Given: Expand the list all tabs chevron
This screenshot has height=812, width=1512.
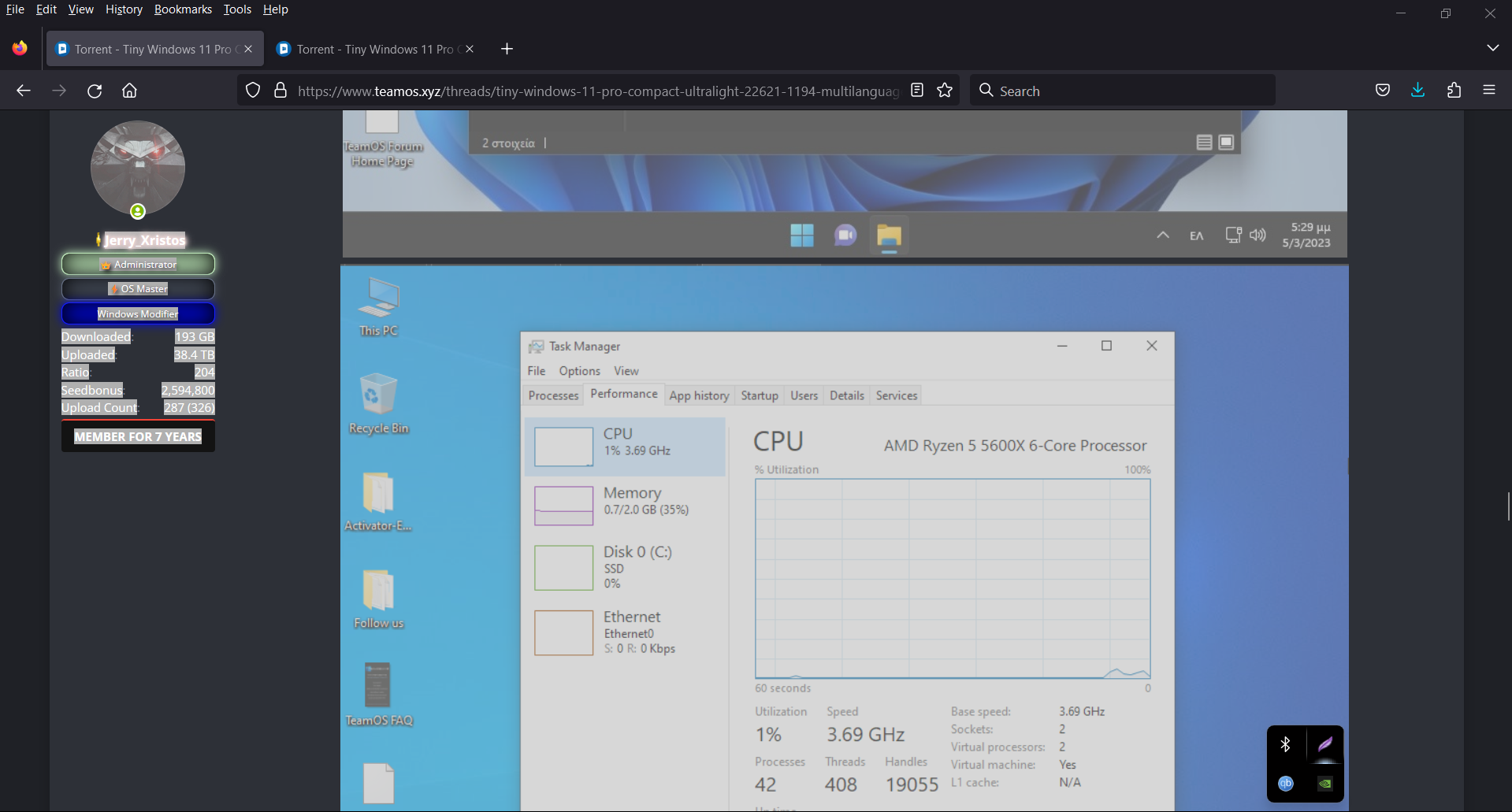Looking at the screenshot, I should click(1492, 48).
